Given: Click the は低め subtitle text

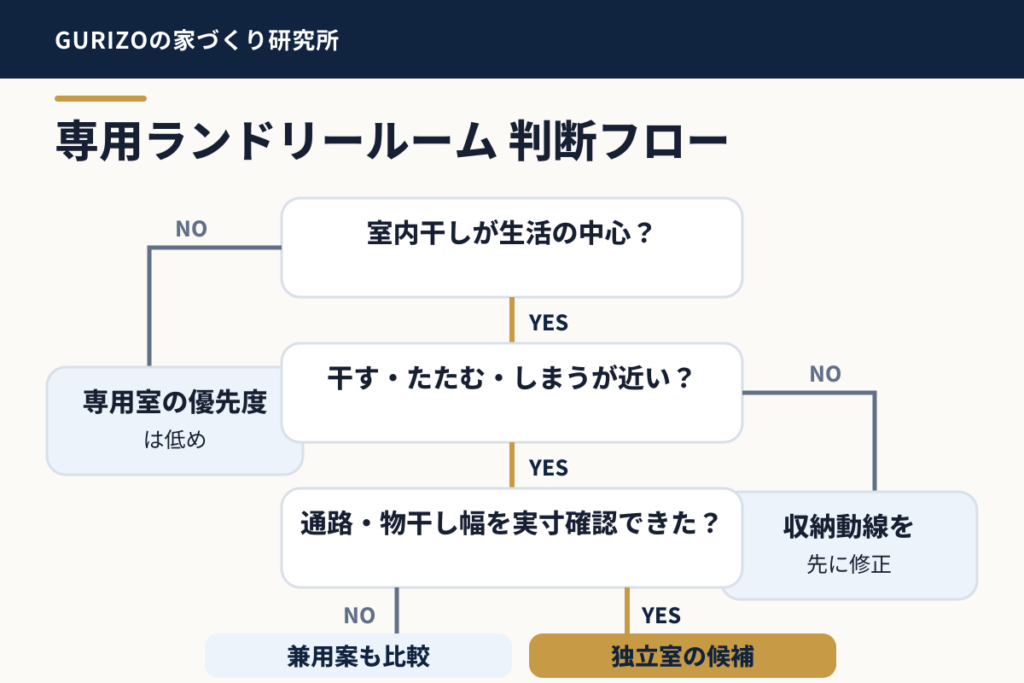Looking at the screenshot, I should (174, 439).
